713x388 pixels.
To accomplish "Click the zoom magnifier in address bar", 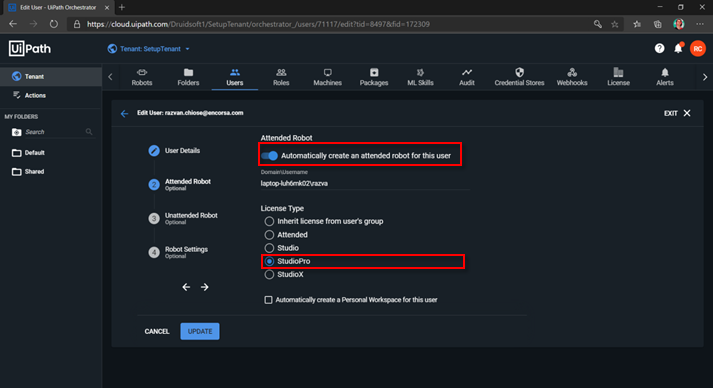I will tap(598, 24).
